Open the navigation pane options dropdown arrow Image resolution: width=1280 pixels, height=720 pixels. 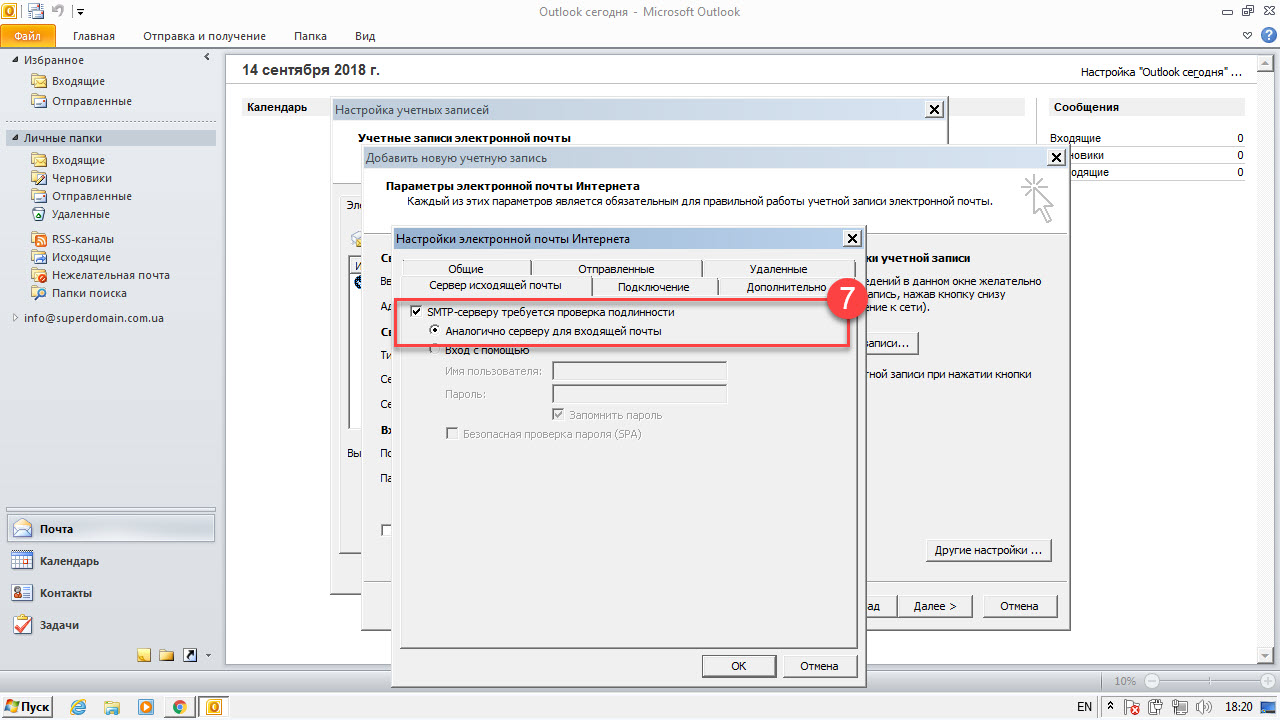point(208,656)
